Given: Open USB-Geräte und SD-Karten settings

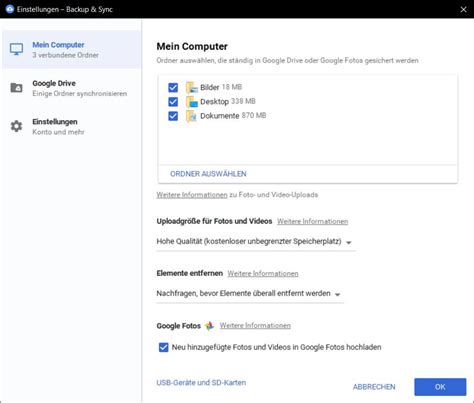Looking at the screenshot, I should tap(201, 383).
